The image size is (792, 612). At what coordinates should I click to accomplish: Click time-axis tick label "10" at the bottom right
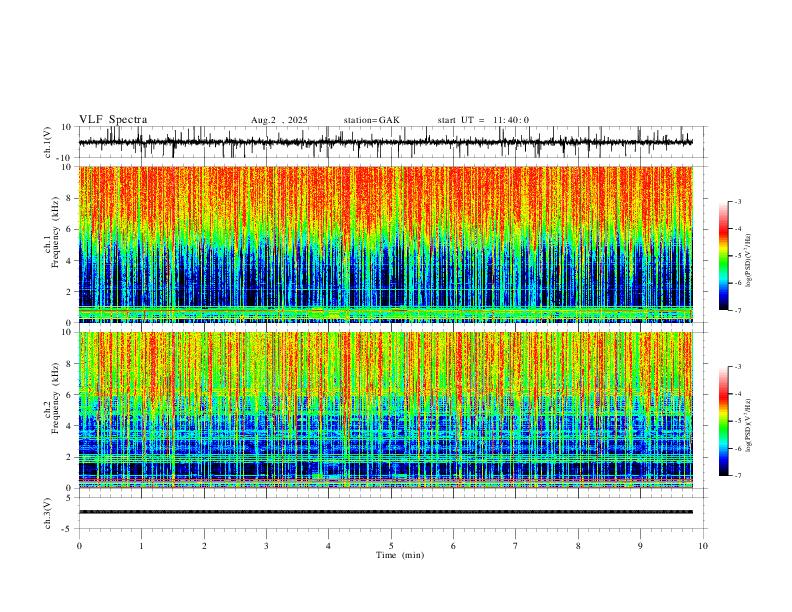[703, 546]
